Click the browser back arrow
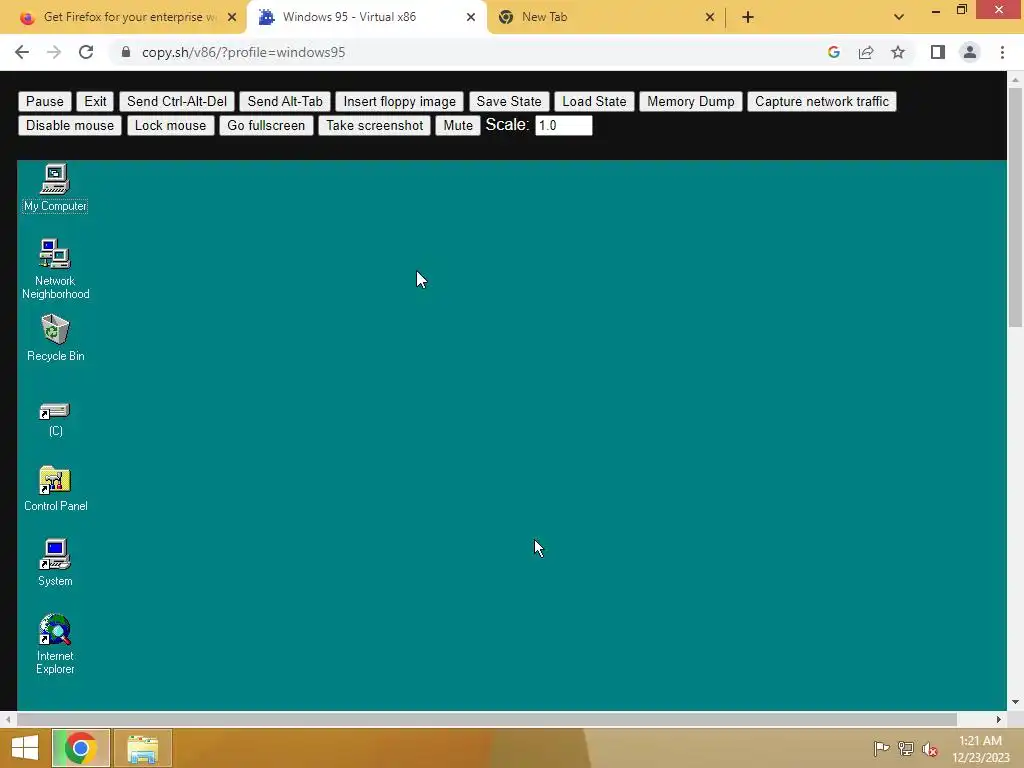The width and height of the screenshot is (1024, 768). (x=22, y=52)
